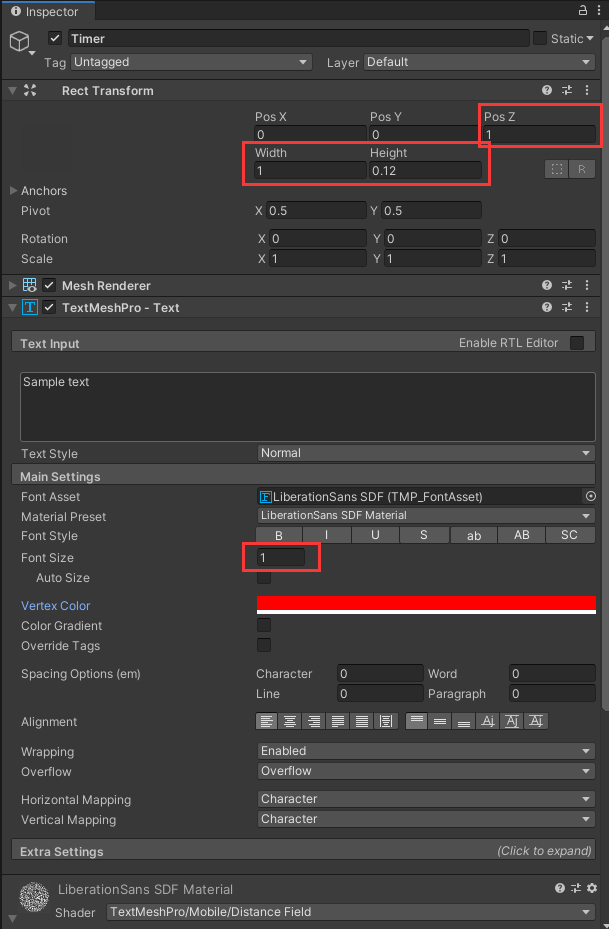Open the Overflow mode dropdown
This screenshot has width=609, height=929.
click(425, 771)
